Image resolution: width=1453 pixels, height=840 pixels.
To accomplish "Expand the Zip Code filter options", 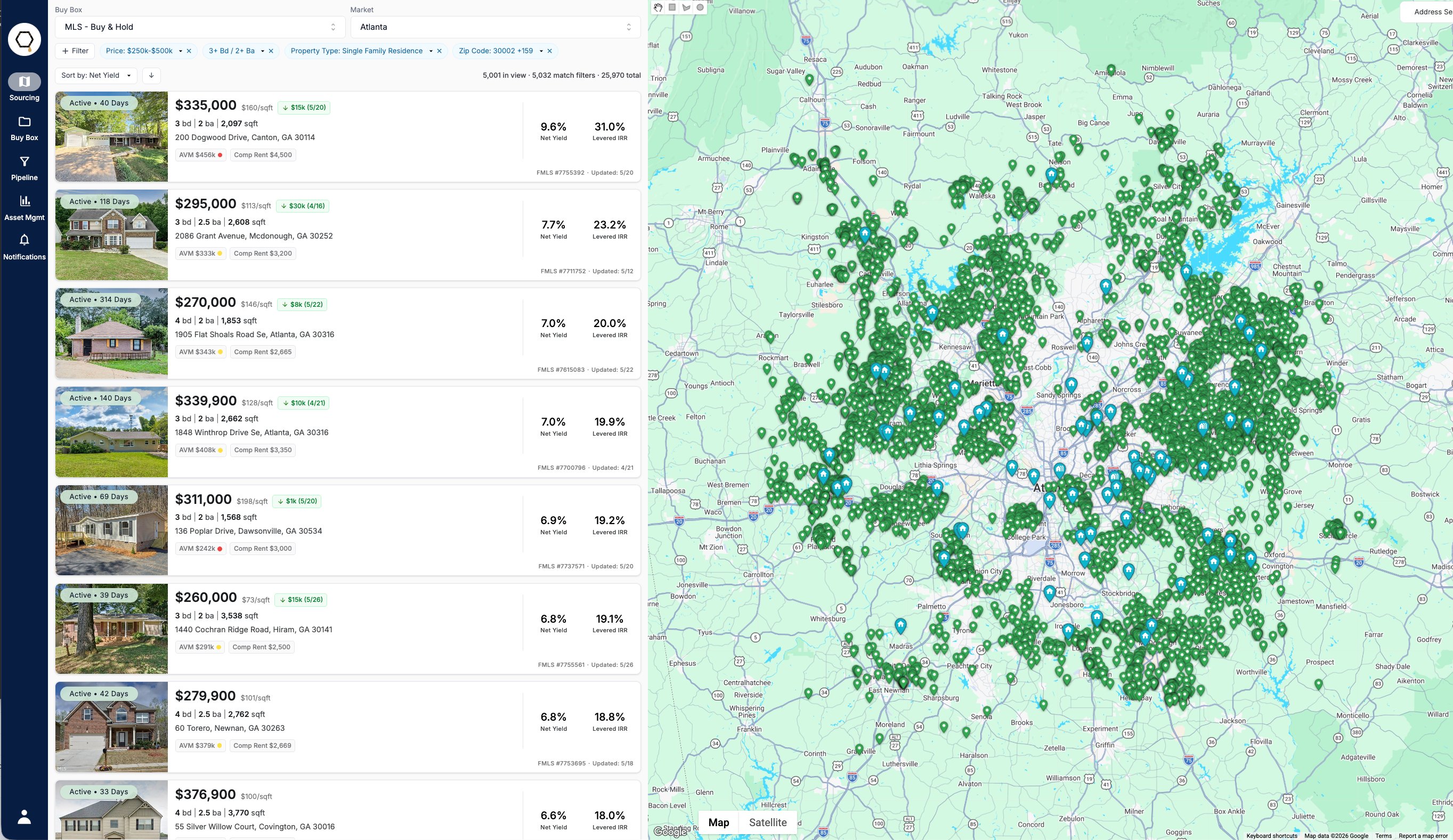I will (541, 51).
